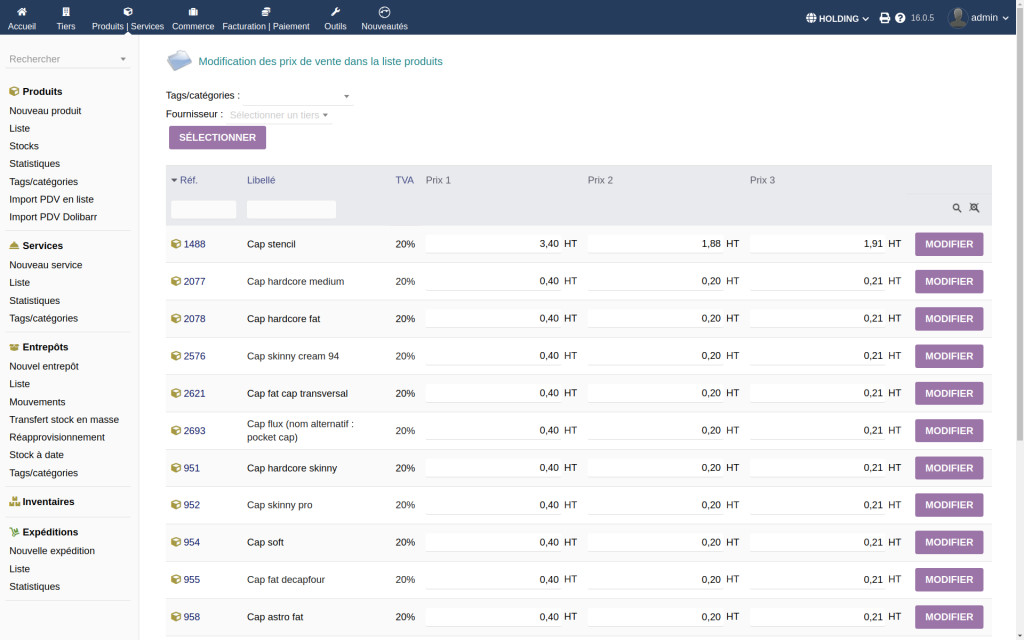Open the Outils wrench icon
This screenshot has height=640, width=1024.
(335, 11)
